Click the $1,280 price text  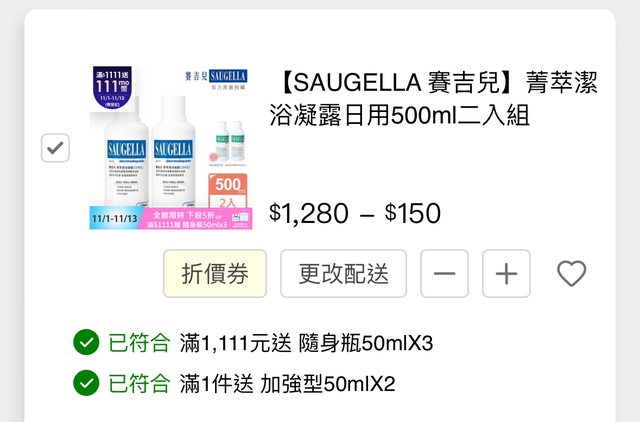click(309, 213)
